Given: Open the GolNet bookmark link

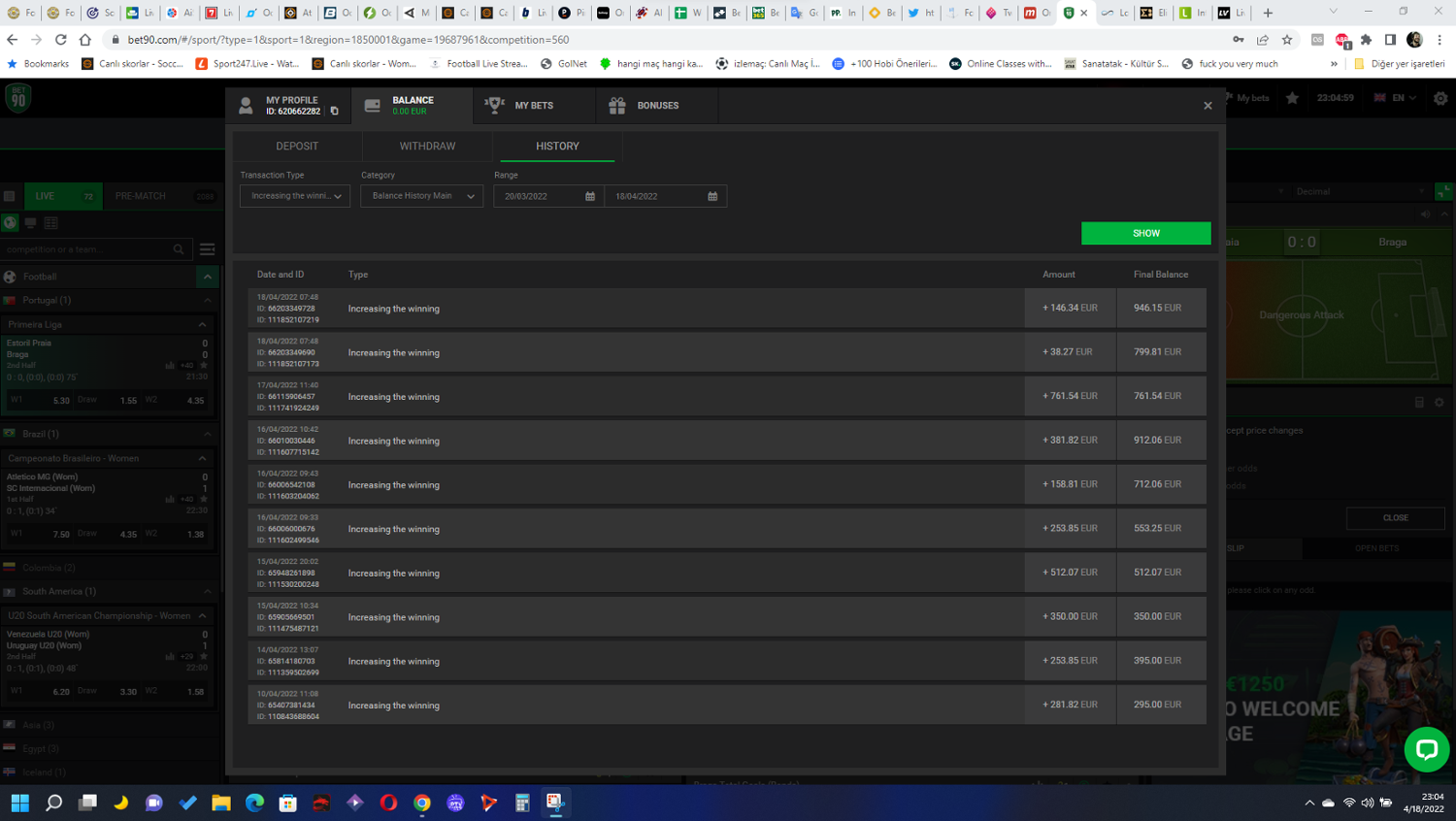Looking at the screenshot, I should point(564,64).
